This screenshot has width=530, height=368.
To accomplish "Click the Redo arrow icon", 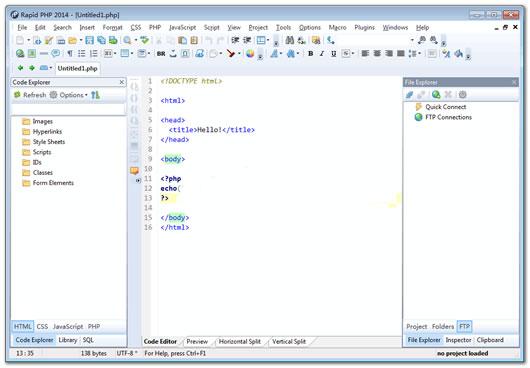I will [x=220, y=41].
